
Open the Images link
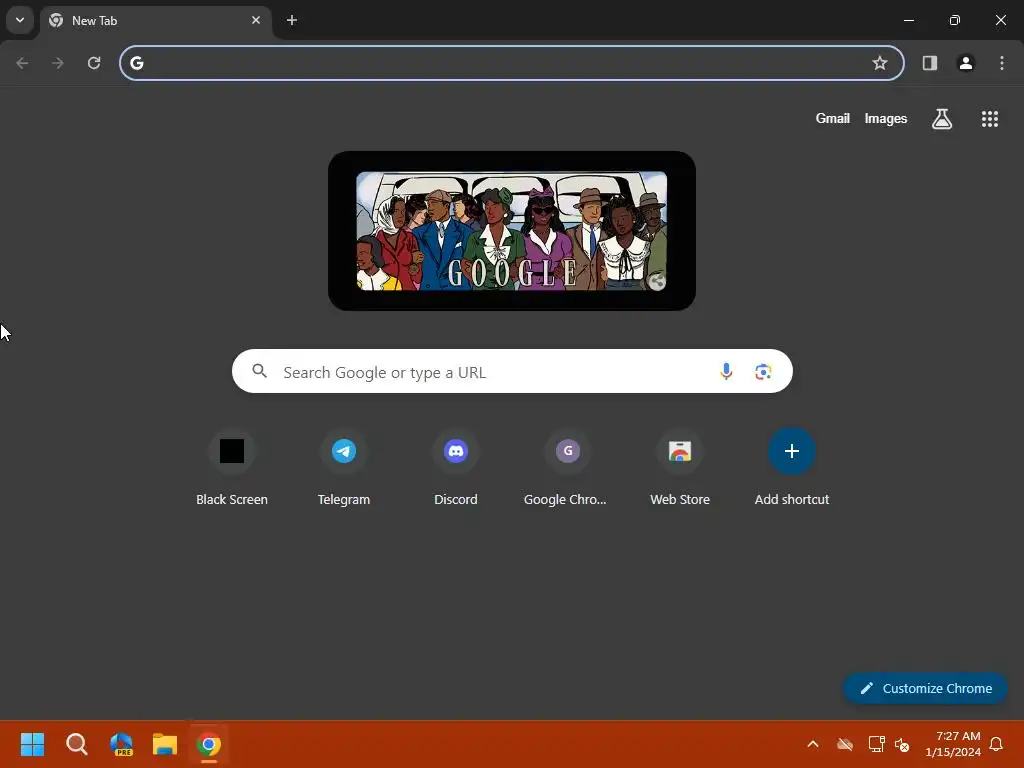[886, 118]
